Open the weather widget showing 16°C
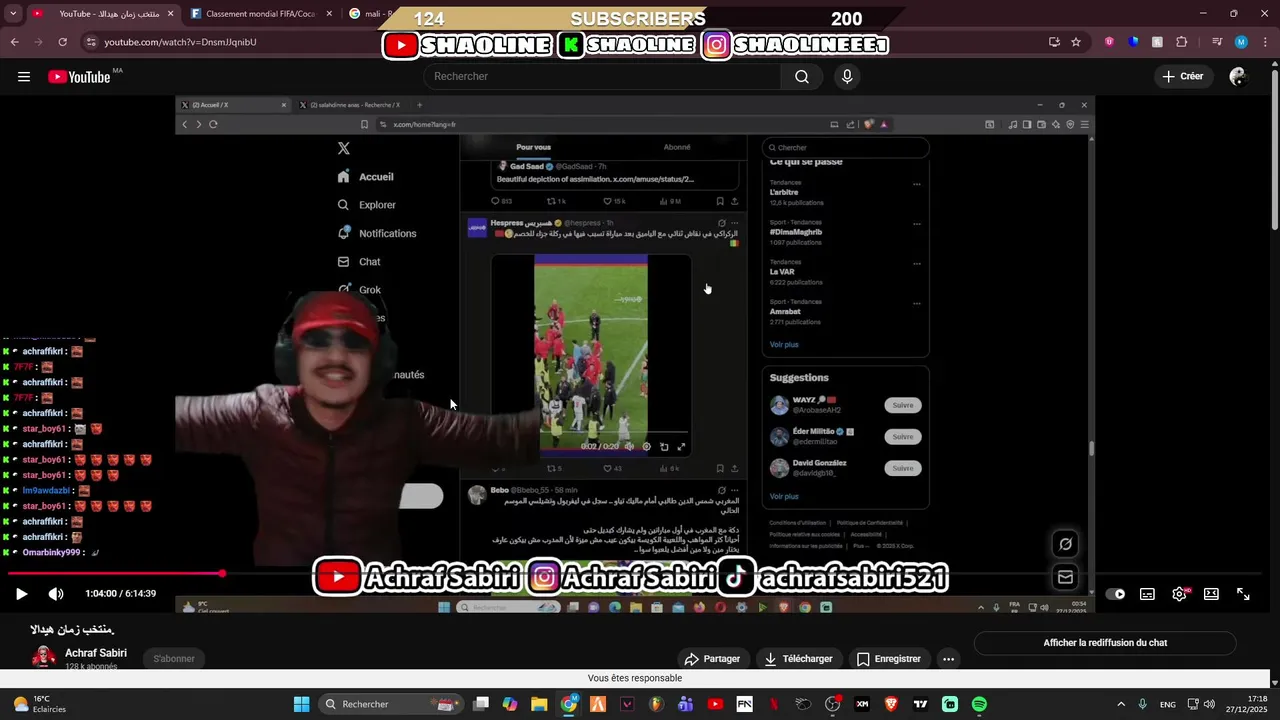1280x720 pixels. click(x=40, y=704)
